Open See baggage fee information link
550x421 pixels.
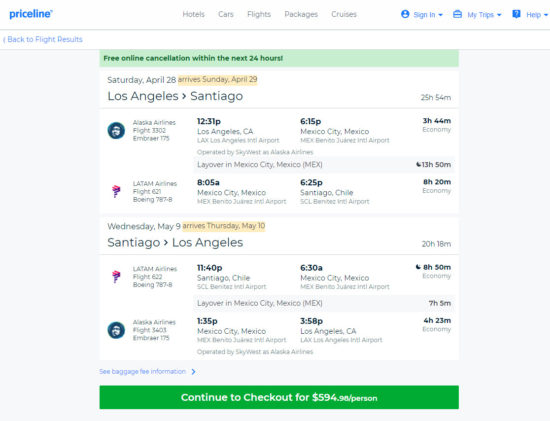tap(142, 372)
